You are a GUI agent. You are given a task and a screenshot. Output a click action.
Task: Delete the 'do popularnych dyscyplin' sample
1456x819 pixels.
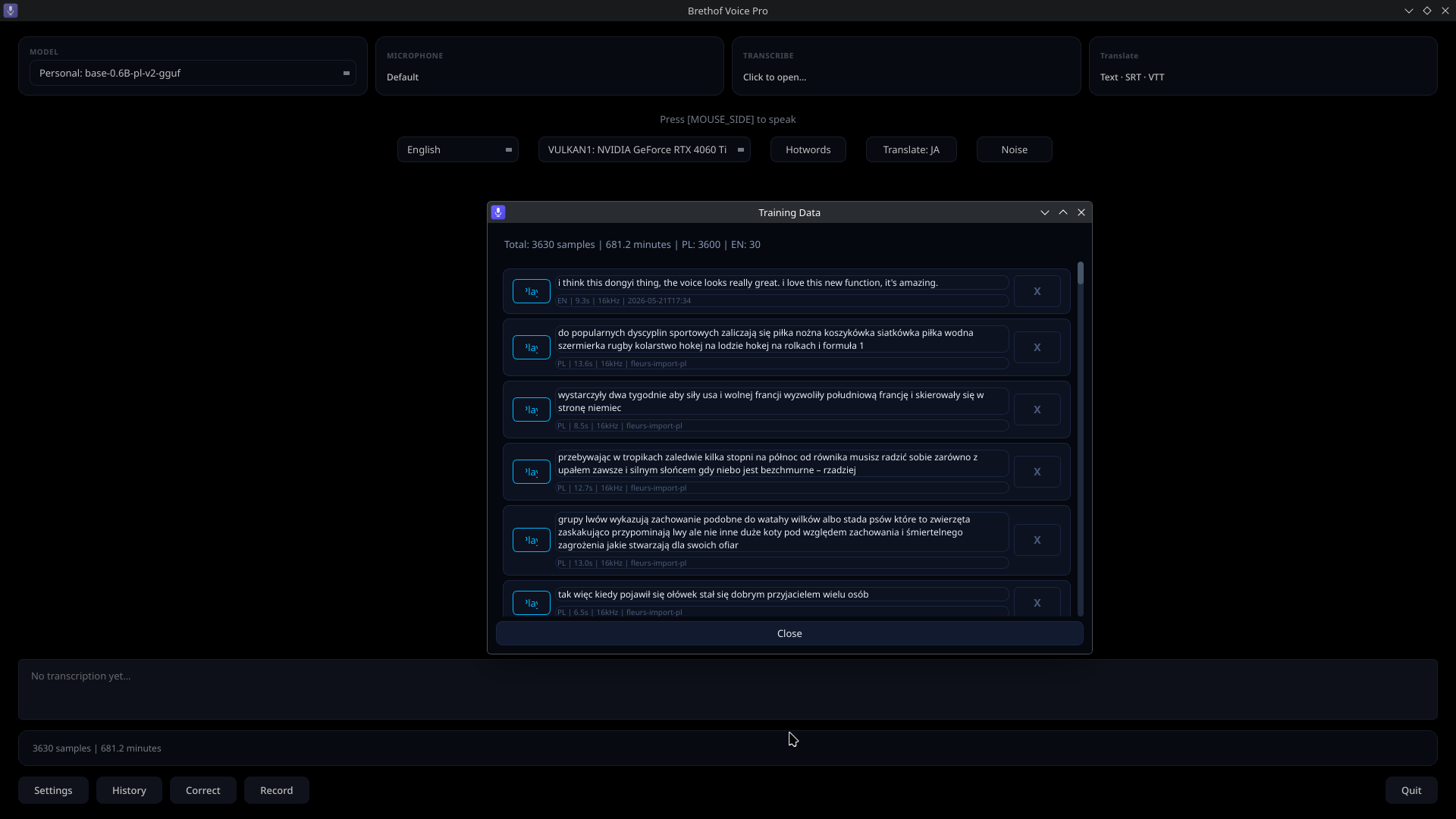pyautogui.click(x=1037, y=347)
